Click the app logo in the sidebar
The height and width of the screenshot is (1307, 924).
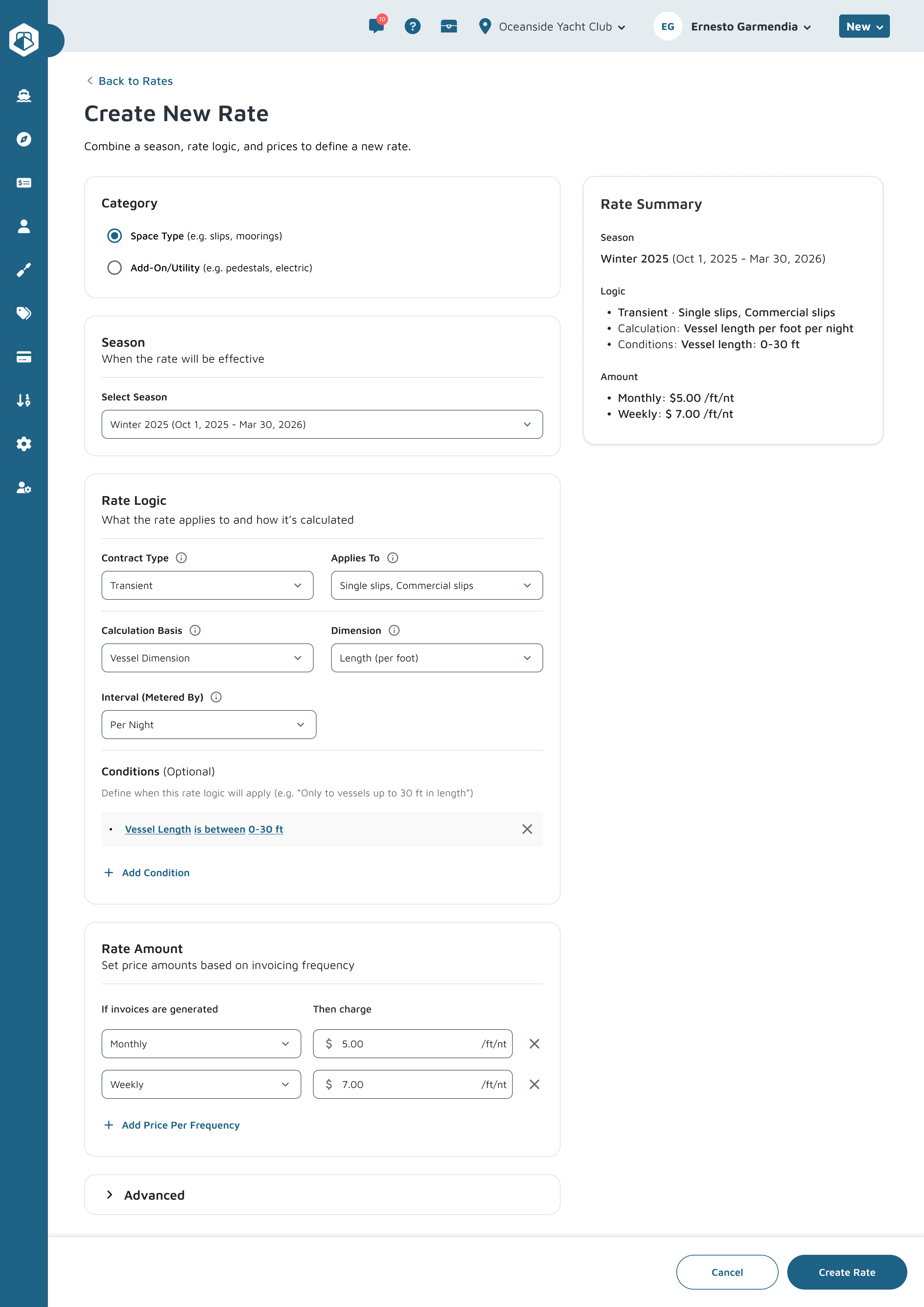point(24,40)
